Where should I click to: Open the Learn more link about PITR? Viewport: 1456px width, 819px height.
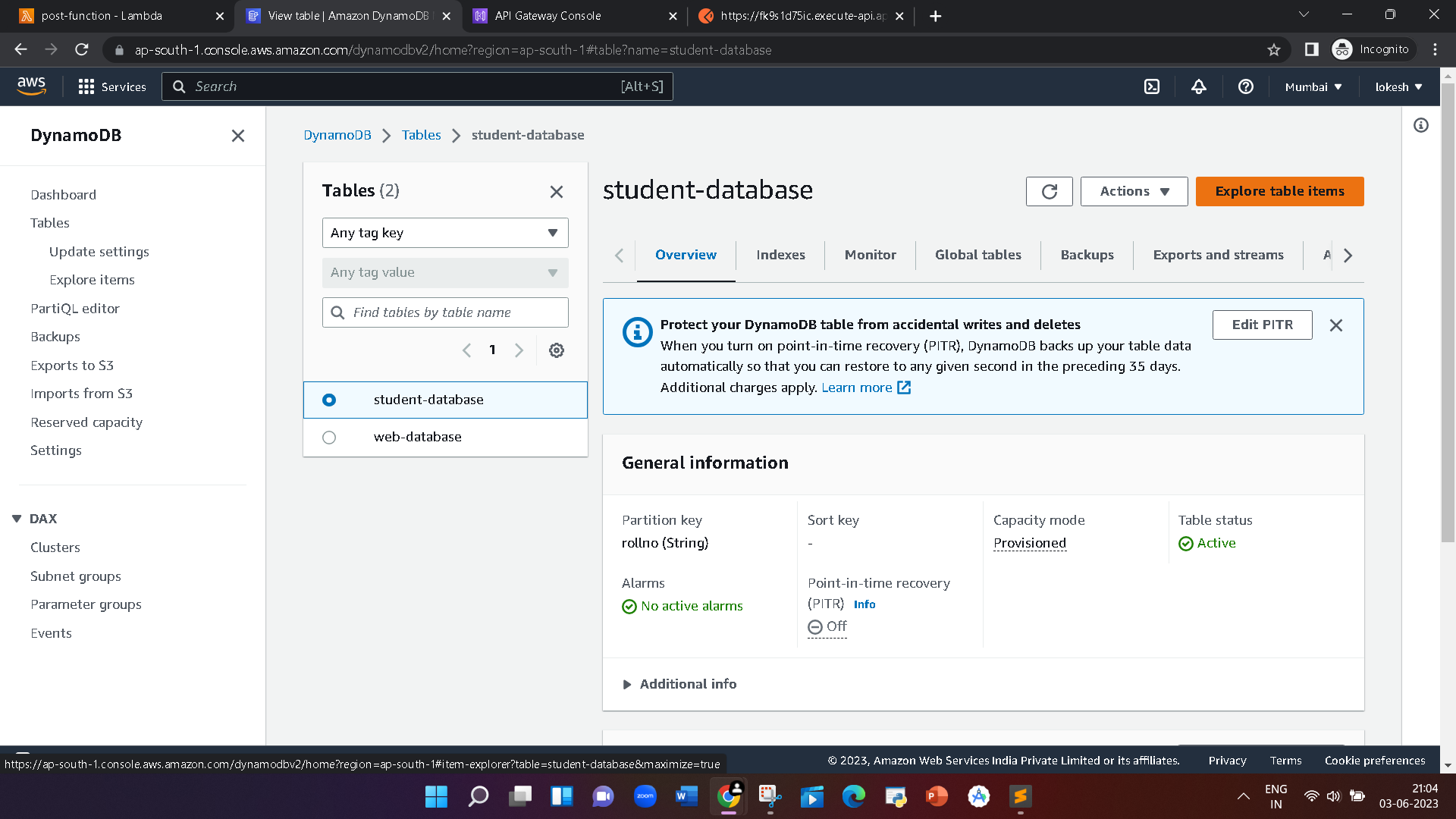(x=858, y=388)
